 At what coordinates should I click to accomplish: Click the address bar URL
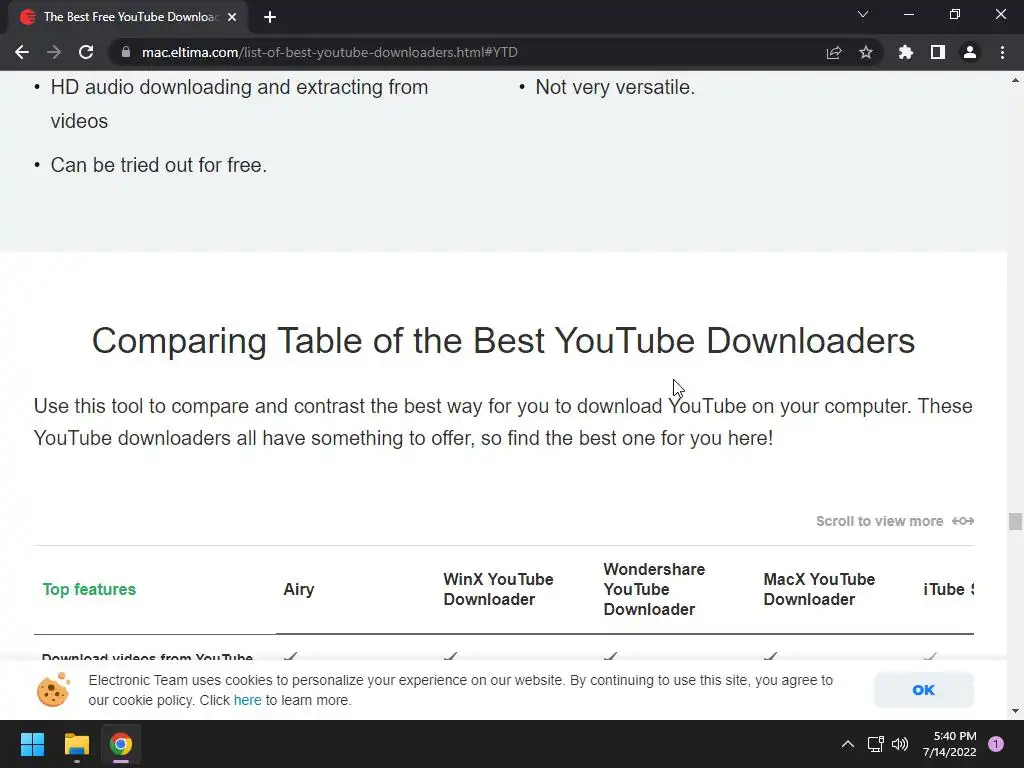(330, 52)
